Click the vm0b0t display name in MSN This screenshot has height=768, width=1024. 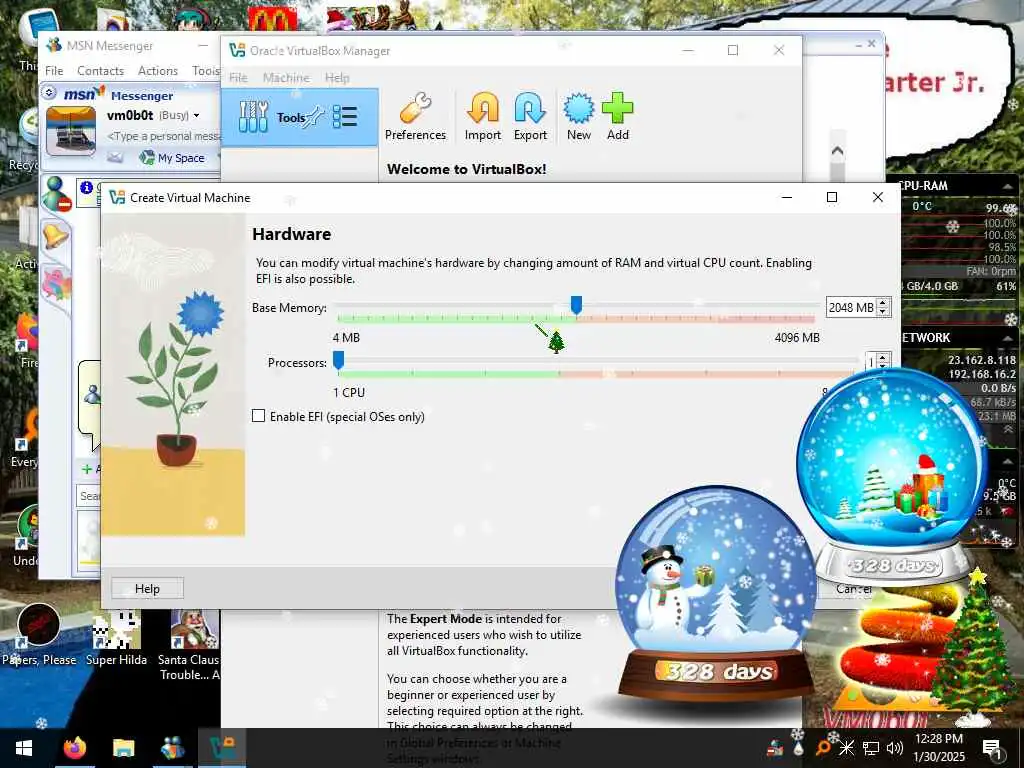(x=130, y=116)
